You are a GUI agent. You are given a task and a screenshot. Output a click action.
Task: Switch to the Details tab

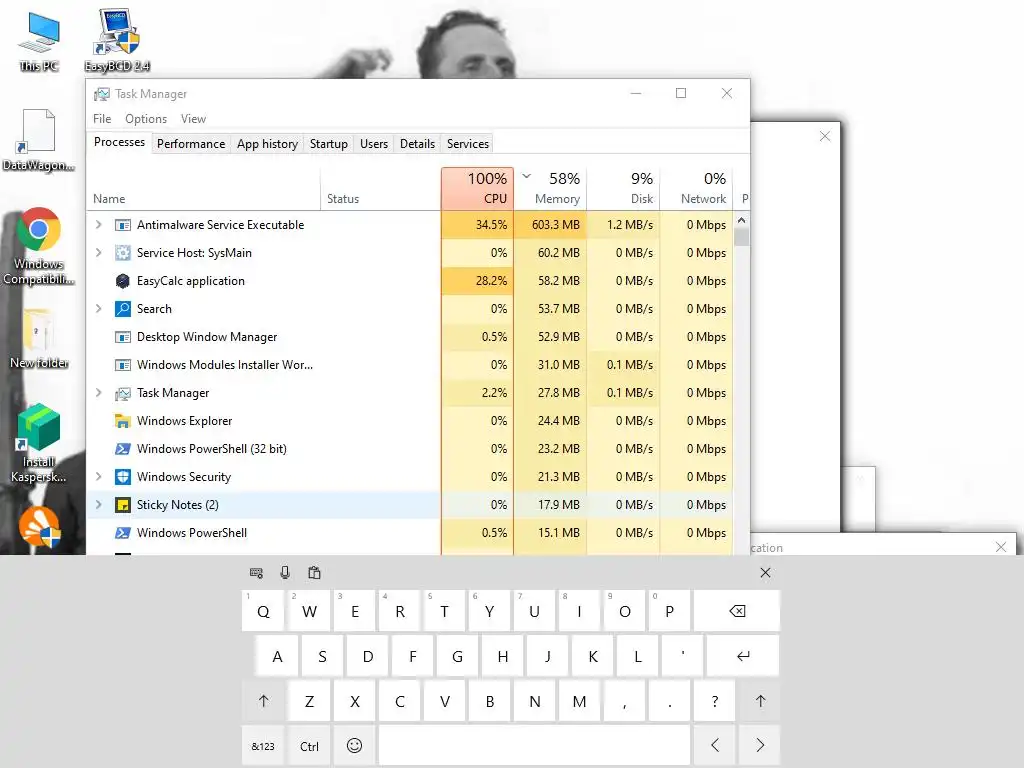point(417,144)
